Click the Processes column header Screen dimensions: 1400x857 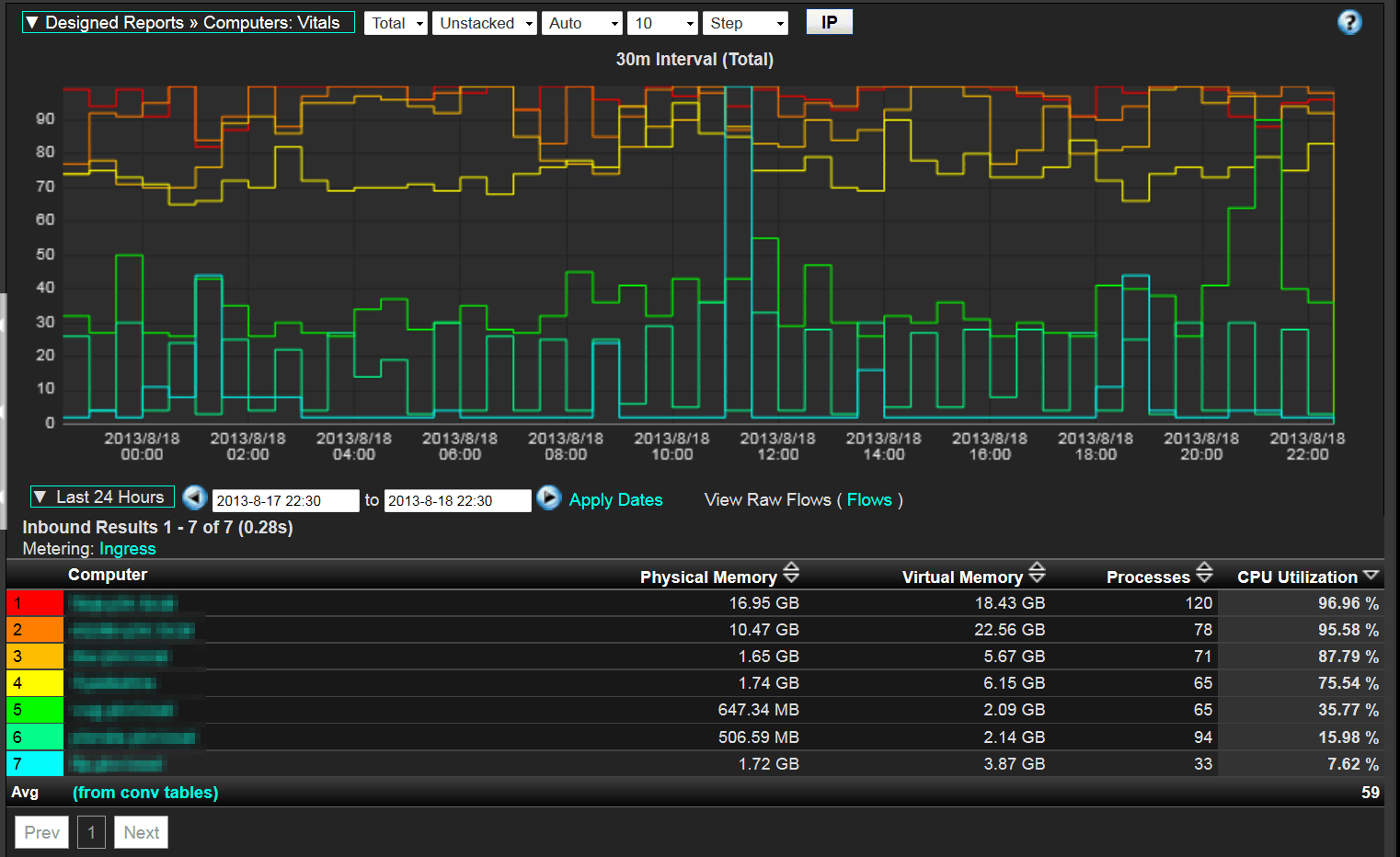click(x=1148, y=577)
